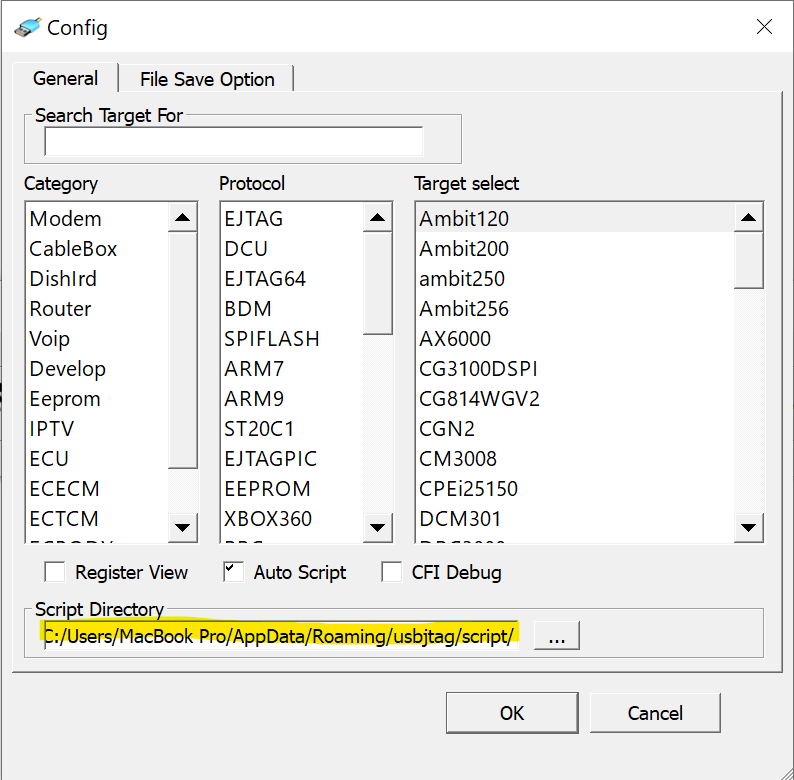Uncheck the Auto Script checkbox

point(233,572)
